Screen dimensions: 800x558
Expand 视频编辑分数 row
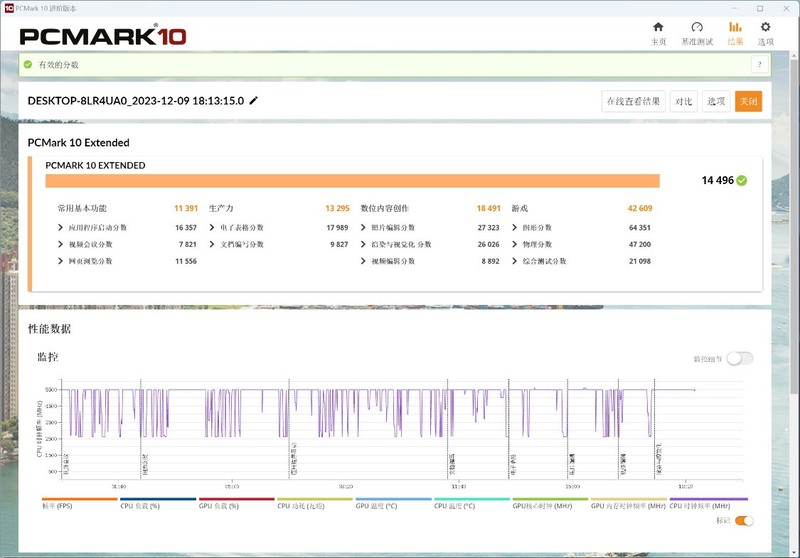click(x=363, y=261)
